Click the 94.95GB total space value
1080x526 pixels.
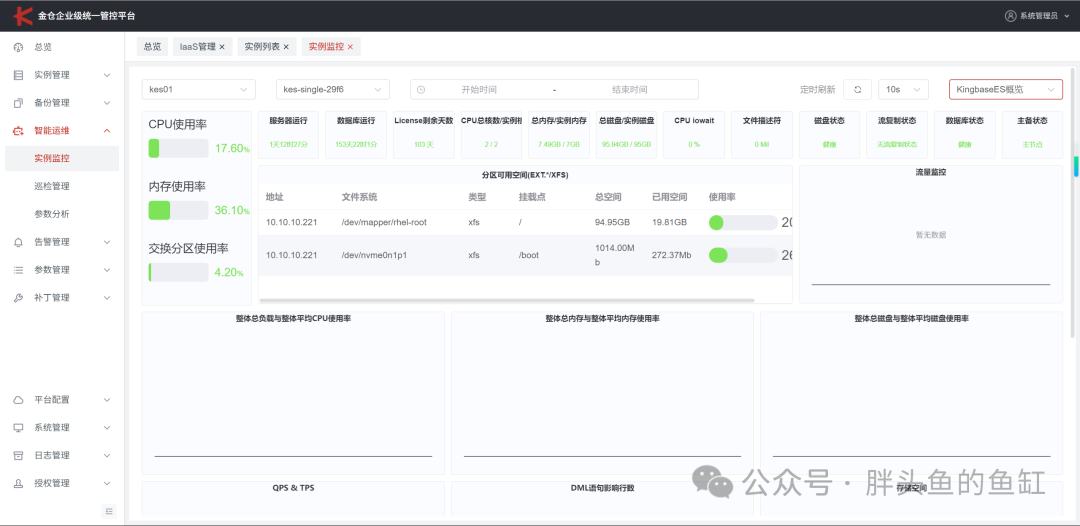click(x=612, y=222)
